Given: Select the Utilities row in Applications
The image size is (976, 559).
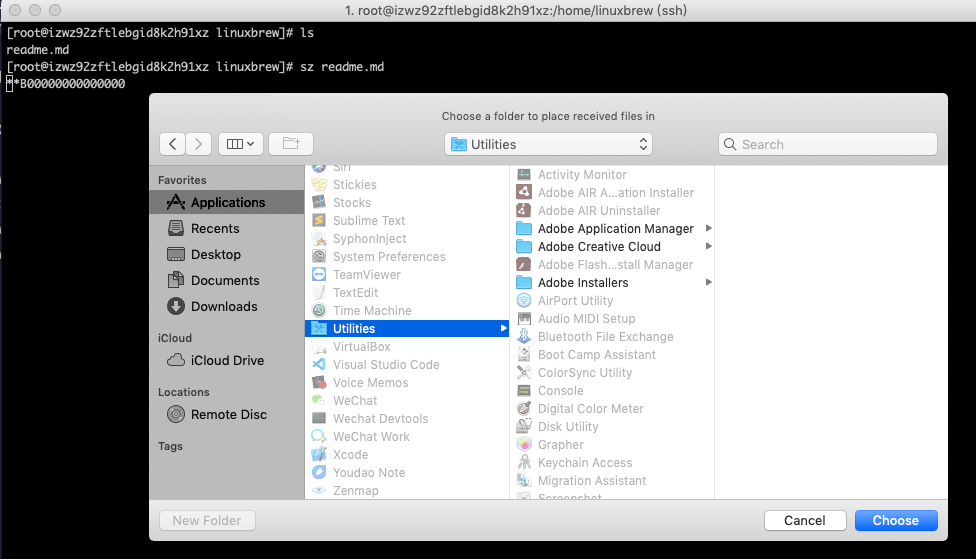Looking at the screenshot, I should point(407,329).
